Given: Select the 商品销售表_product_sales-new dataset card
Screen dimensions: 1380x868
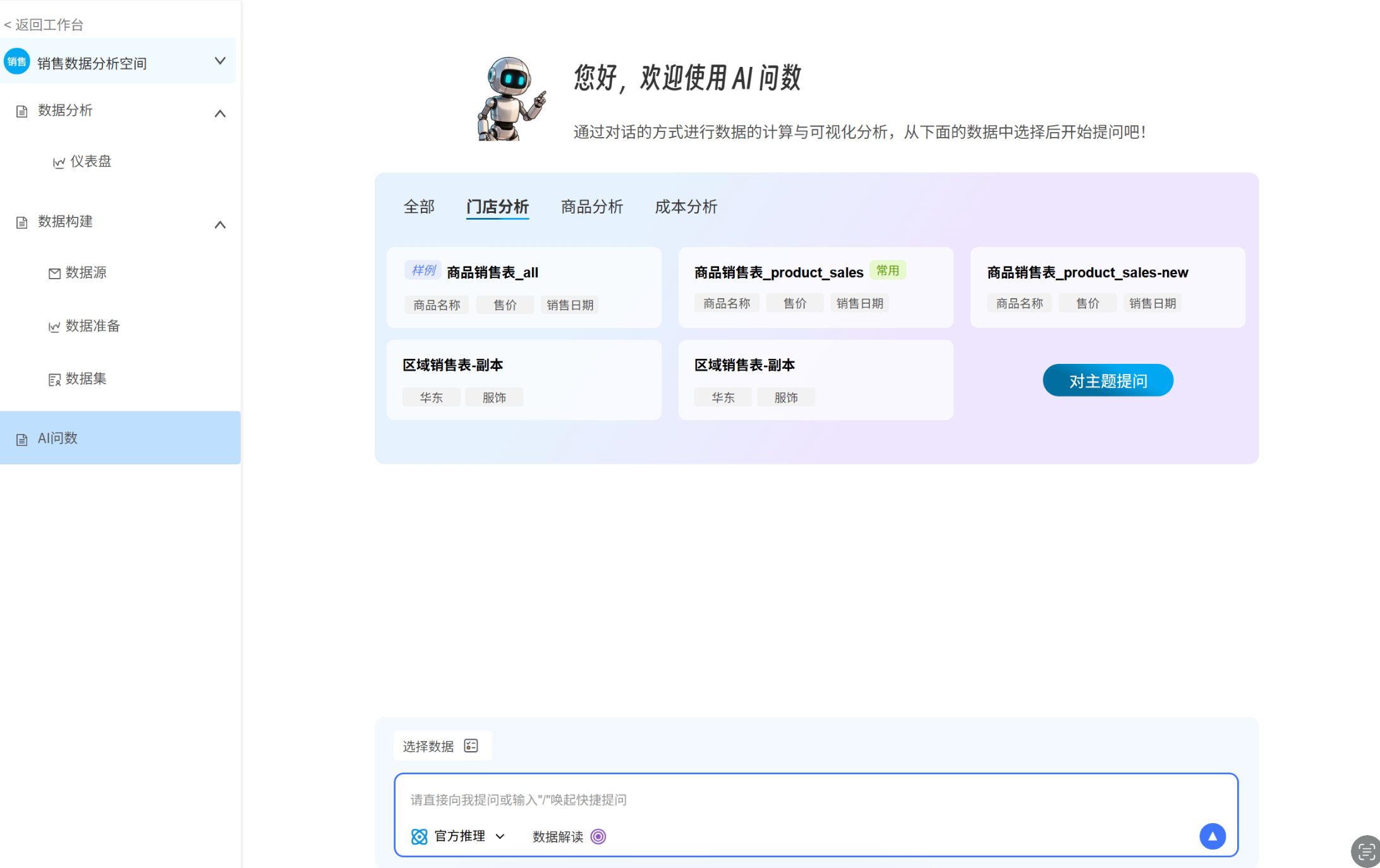Looking at the screenshot, I should (1108, 287).
